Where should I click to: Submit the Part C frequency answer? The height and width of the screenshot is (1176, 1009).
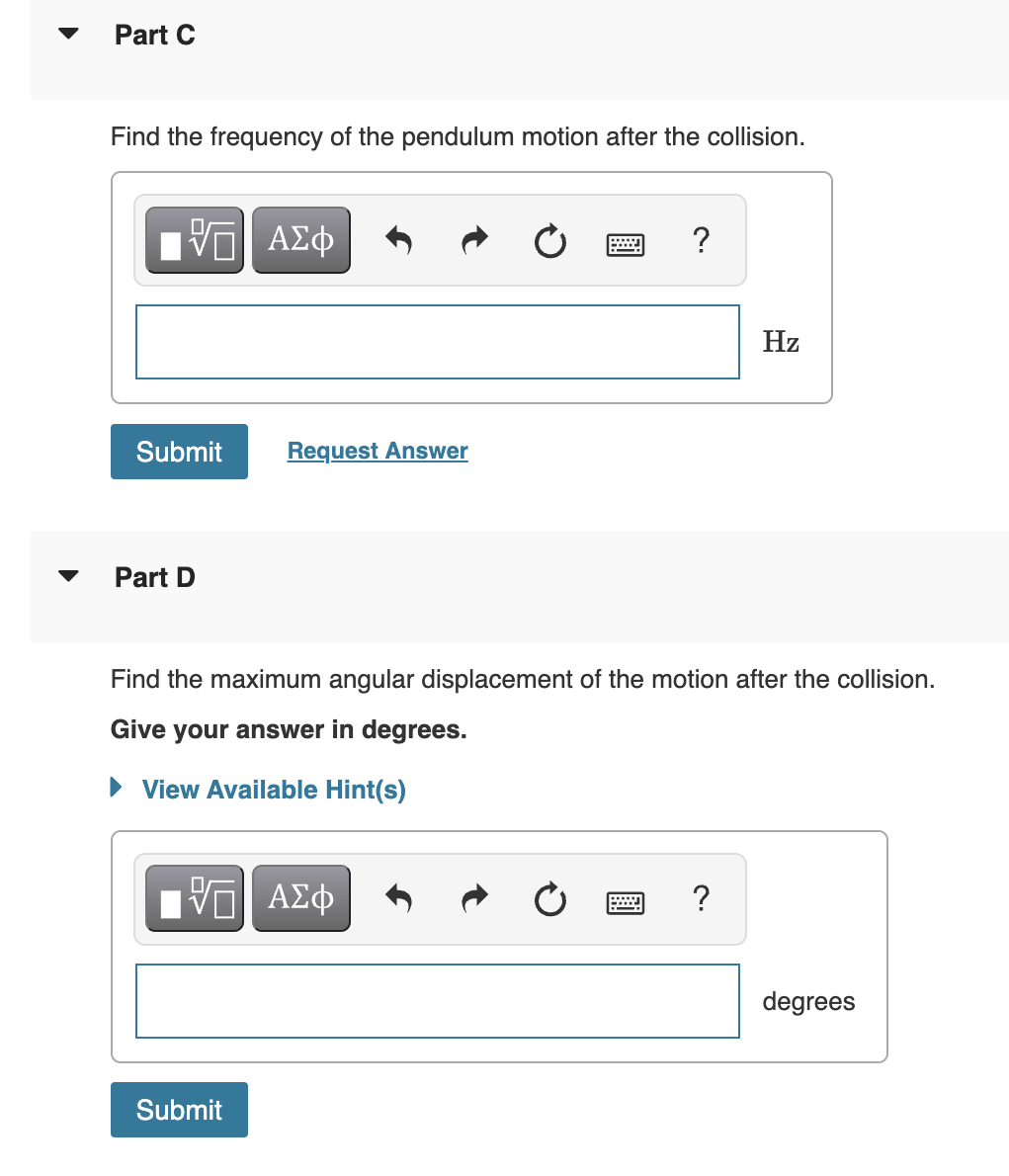click(179, 451)
